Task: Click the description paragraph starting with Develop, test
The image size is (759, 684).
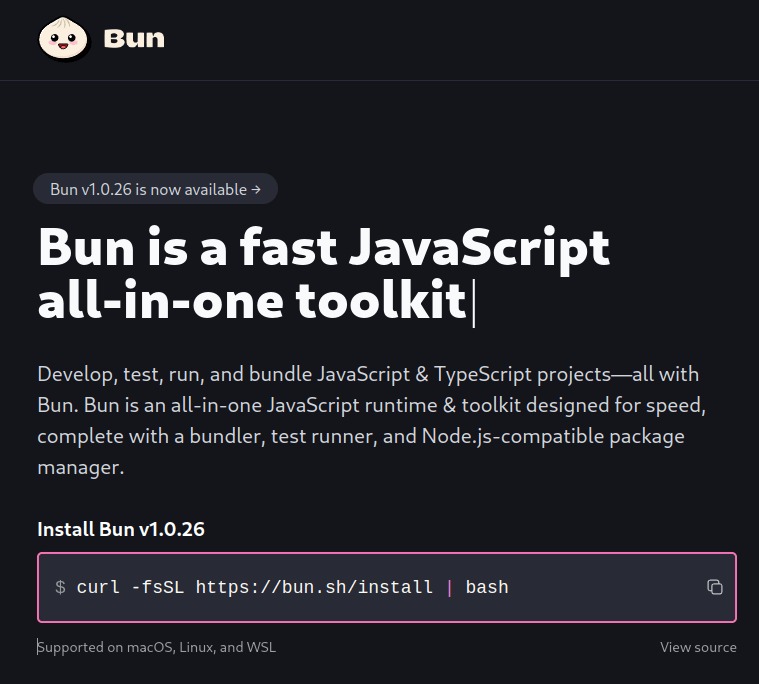Action: click(x=372, y=421)
